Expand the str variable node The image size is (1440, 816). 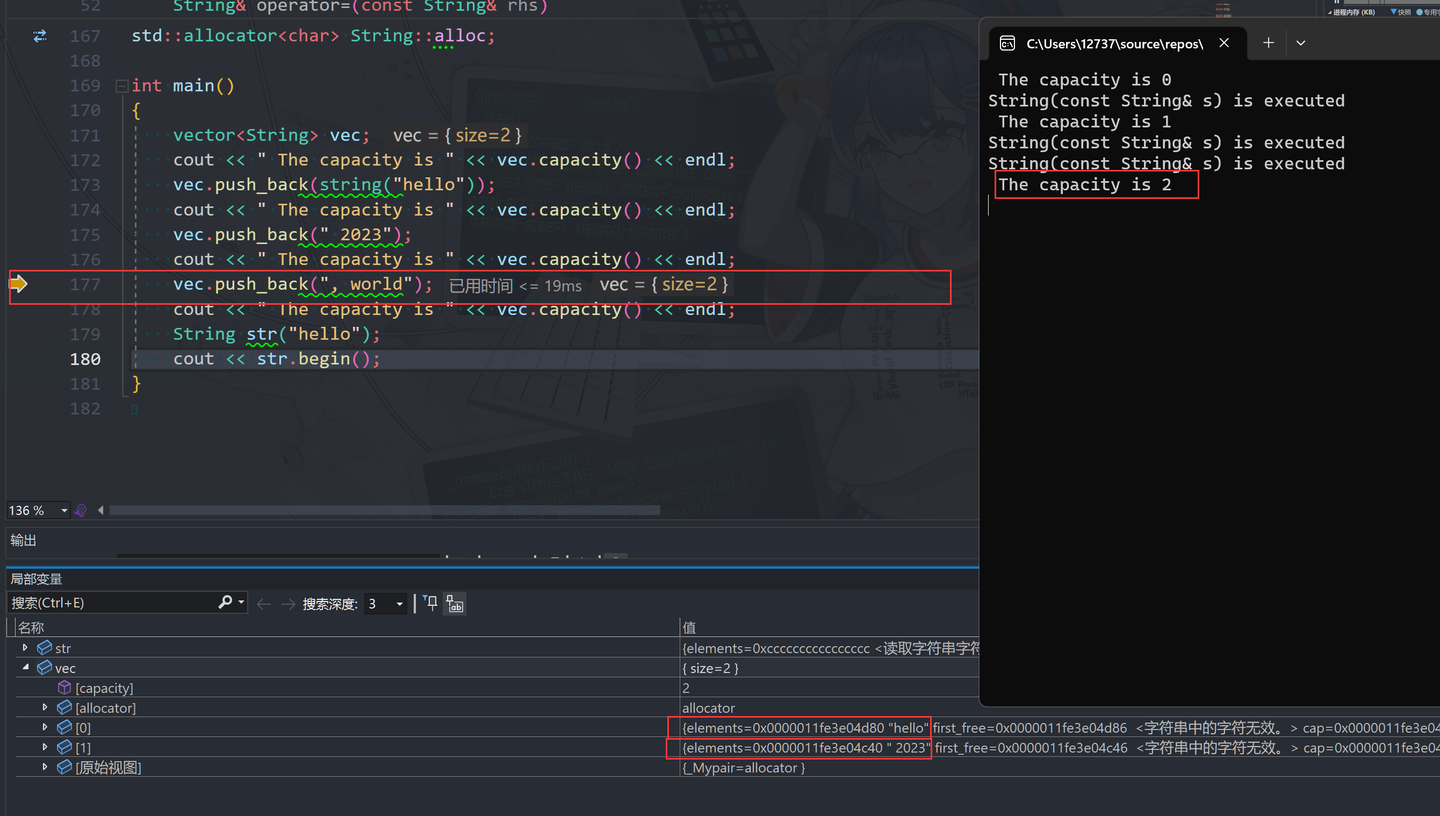pyautogui.click(x=25, y=648)
